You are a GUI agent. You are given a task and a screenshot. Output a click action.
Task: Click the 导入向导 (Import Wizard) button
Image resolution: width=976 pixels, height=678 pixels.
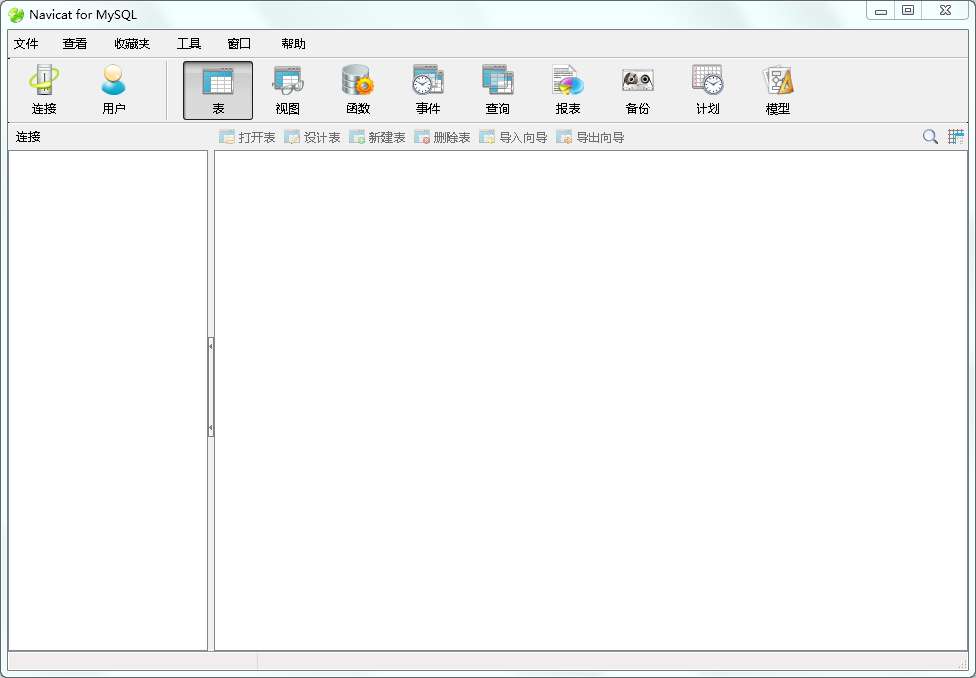coord(513,137)
